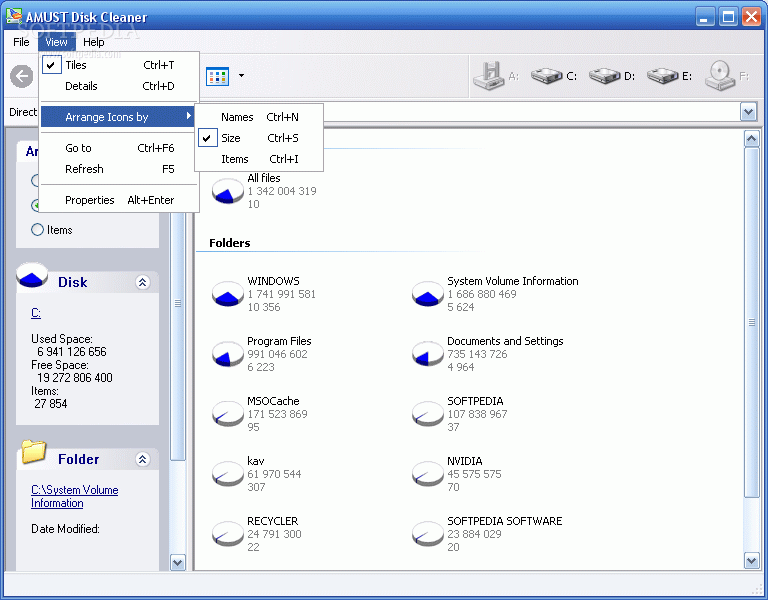Click the Back arrow toolbar button

[x=22, y=76]
